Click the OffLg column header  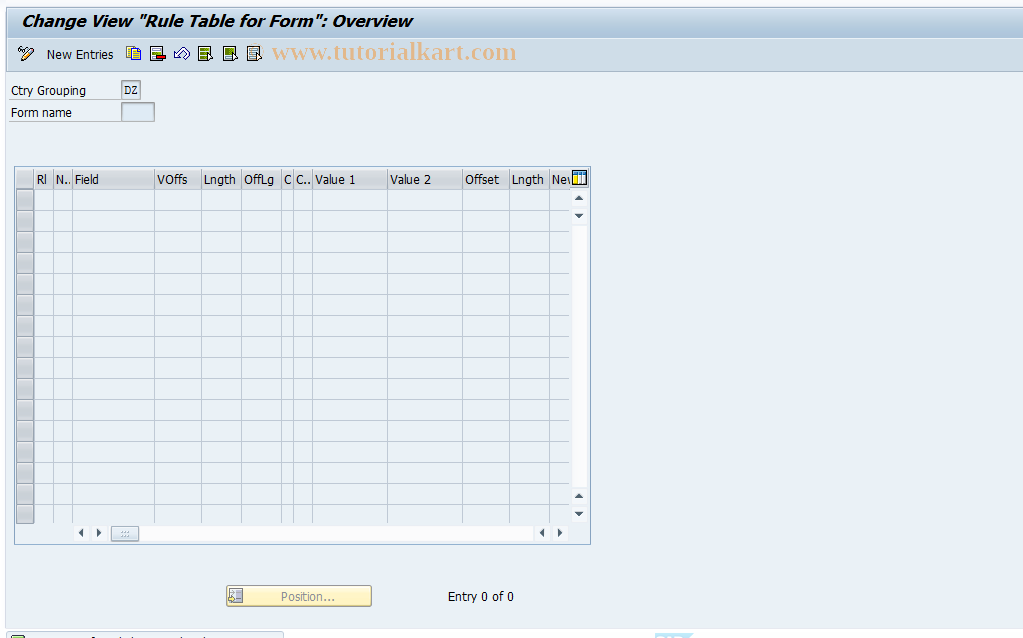pos(261,179)
